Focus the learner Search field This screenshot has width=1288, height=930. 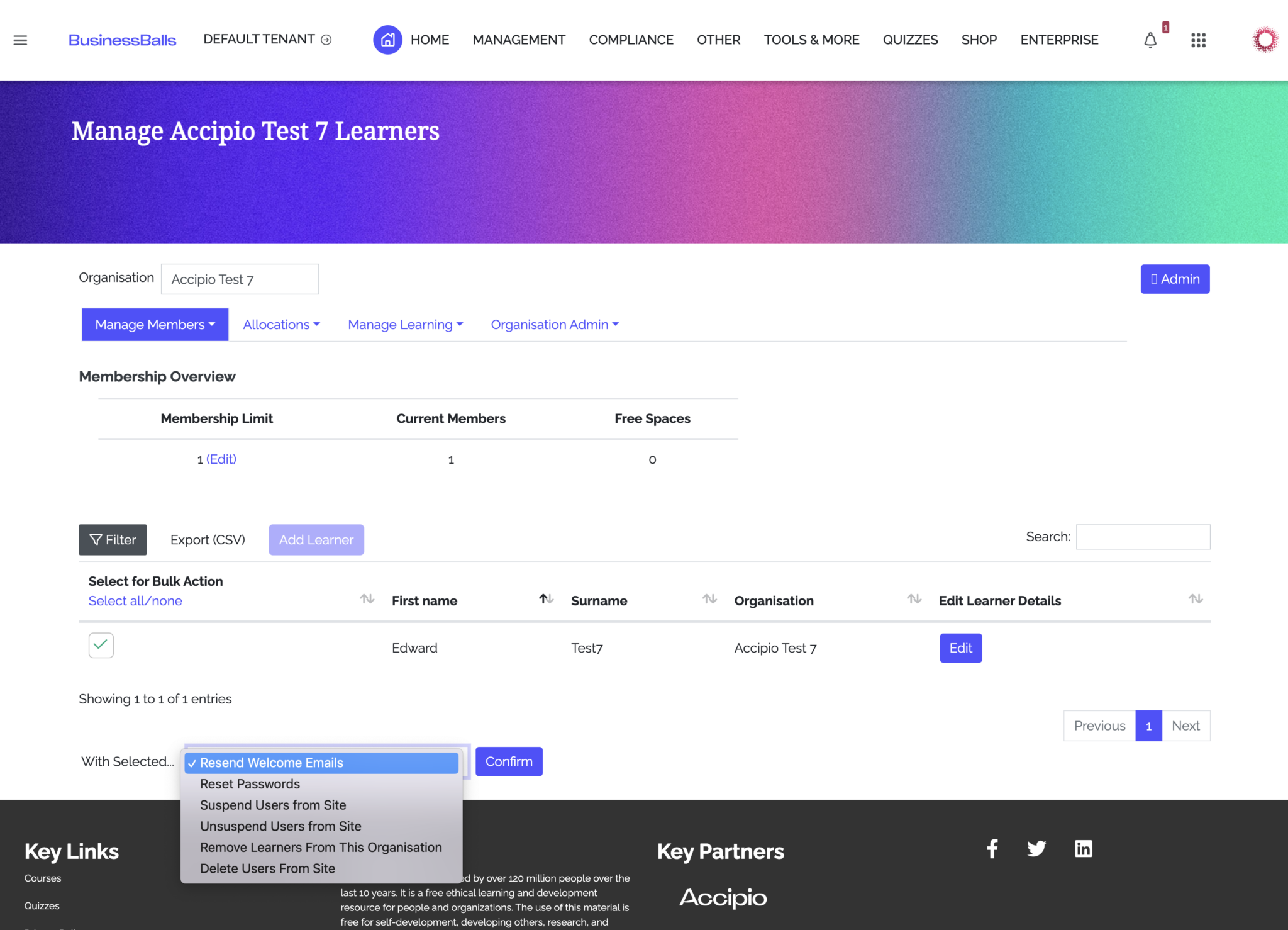(1143, 537)
